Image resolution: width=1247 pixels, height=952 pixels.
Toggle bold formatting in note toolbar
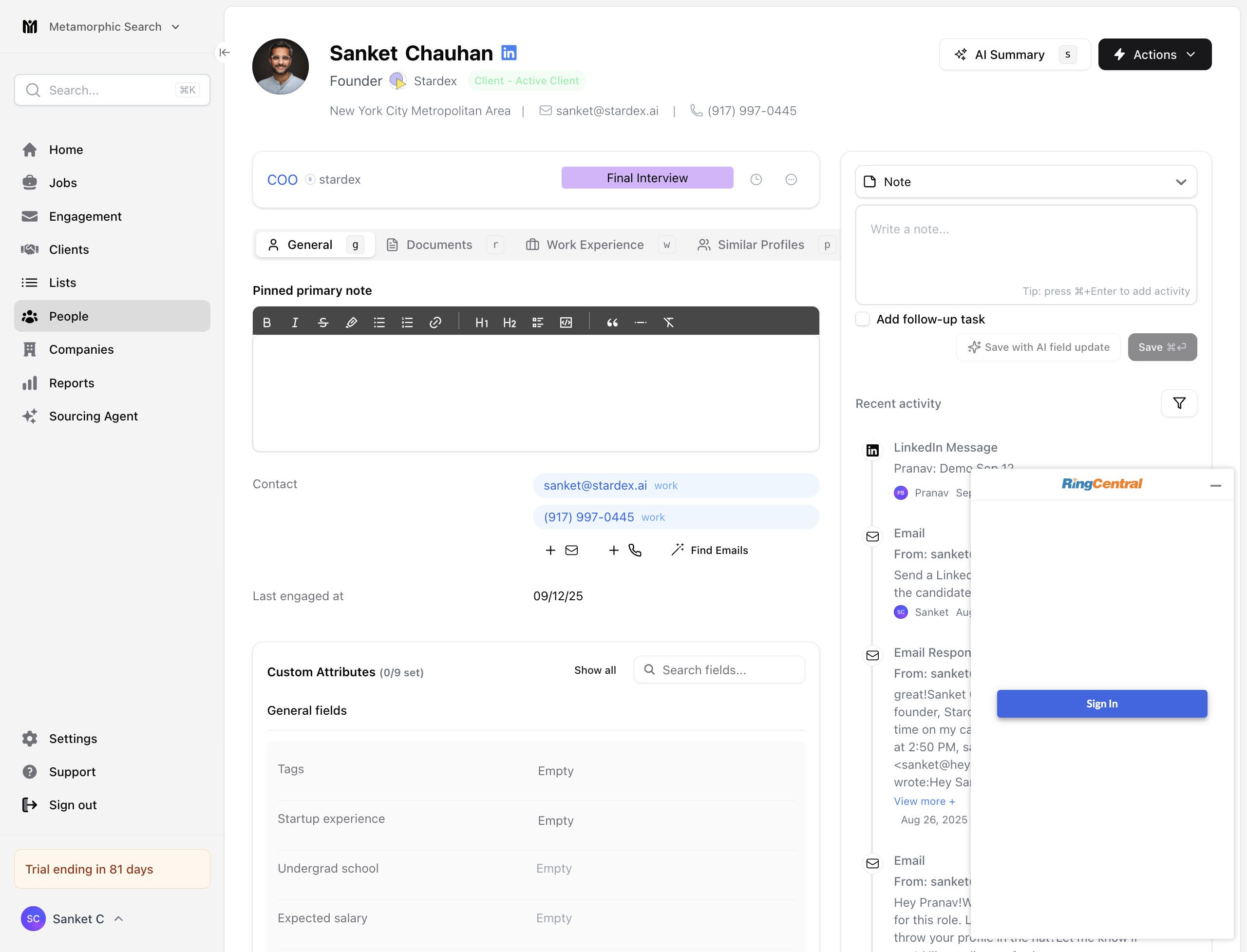coord(267,323)
